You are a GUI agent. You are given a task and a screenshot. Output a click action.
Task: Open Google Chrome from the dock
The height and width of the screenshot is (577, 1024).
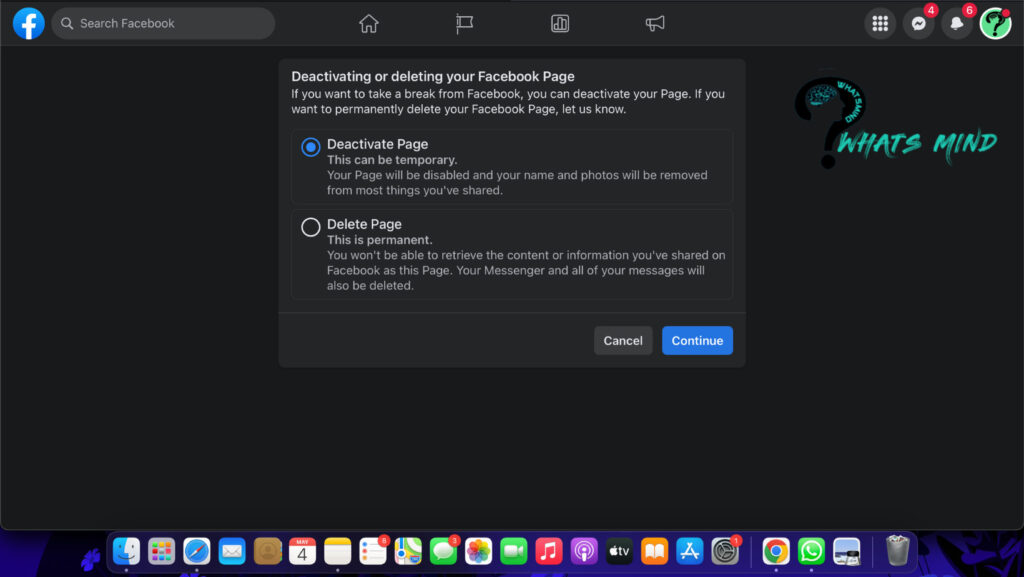pos(776,552)
